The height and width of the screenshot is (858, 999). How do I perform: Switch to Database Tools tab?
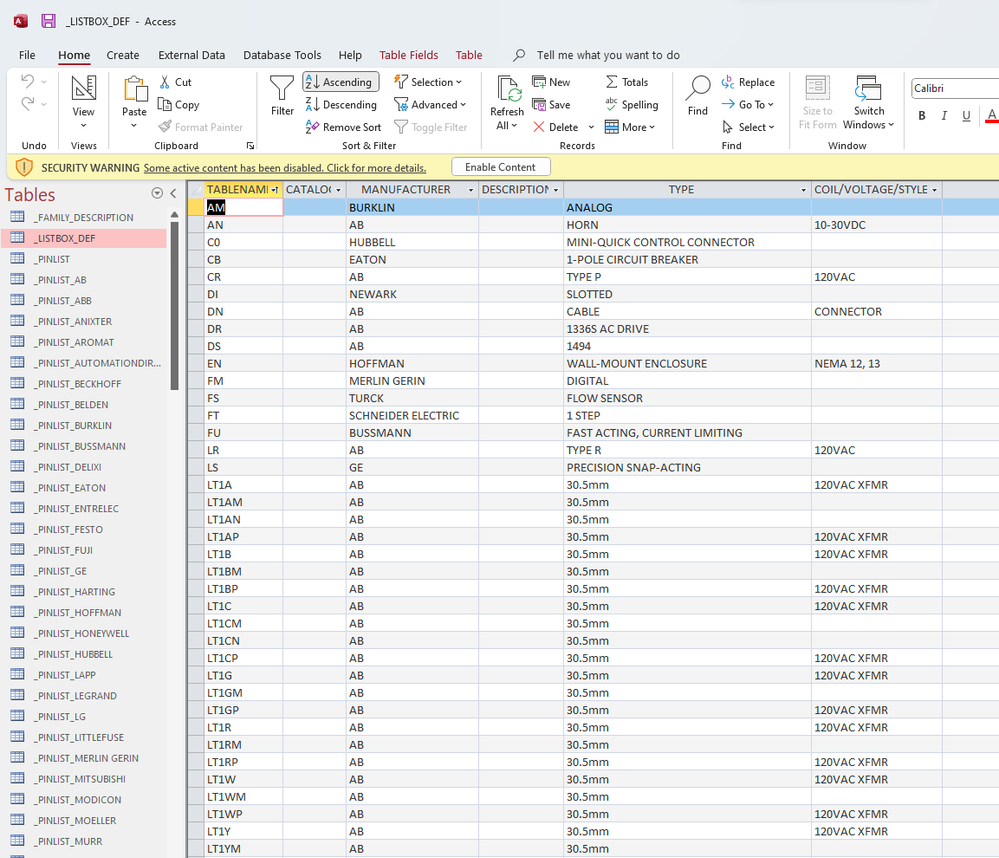point(282,55)
